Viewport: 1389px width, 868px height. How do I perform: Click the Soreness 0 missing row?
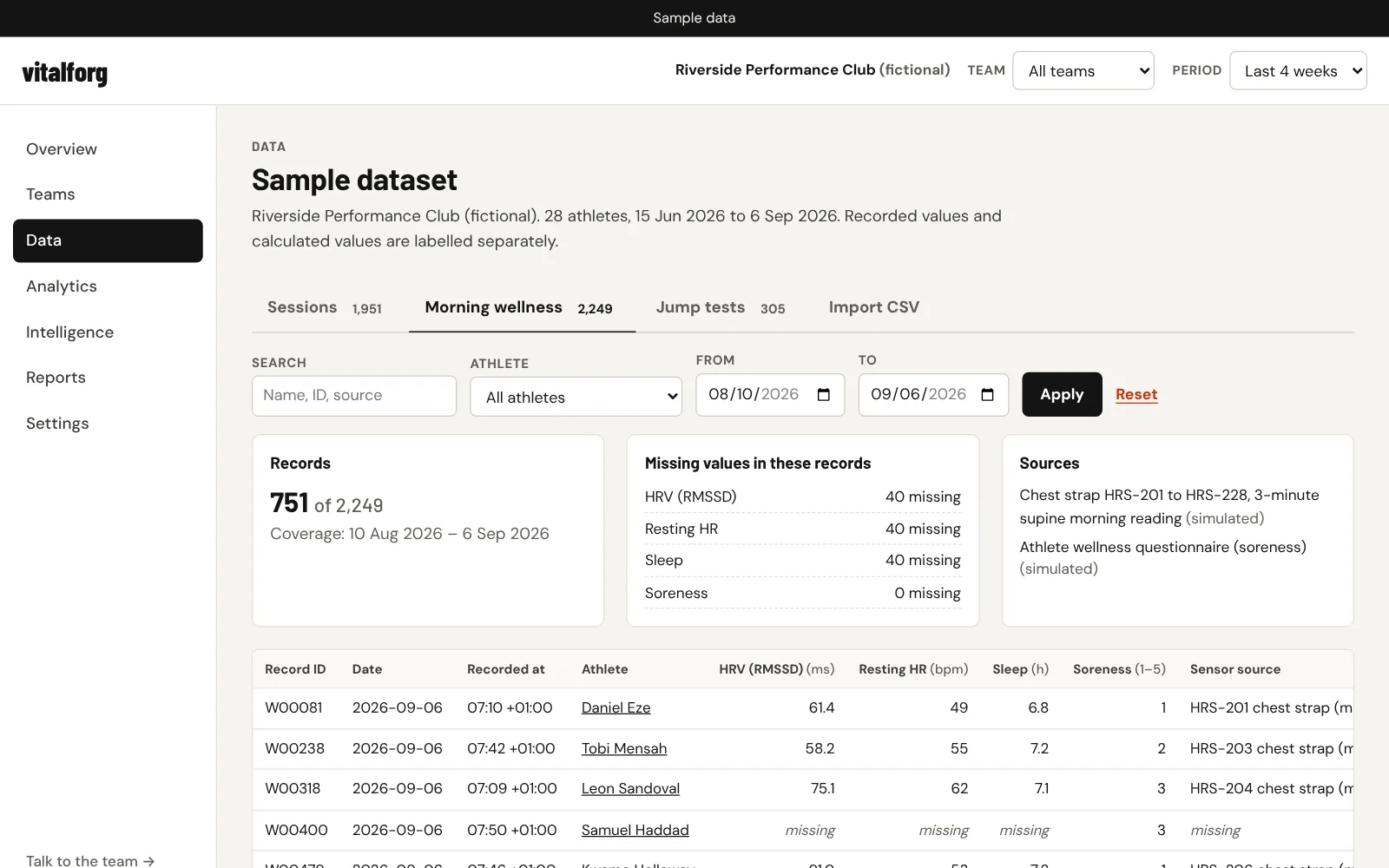coord(803,593)
